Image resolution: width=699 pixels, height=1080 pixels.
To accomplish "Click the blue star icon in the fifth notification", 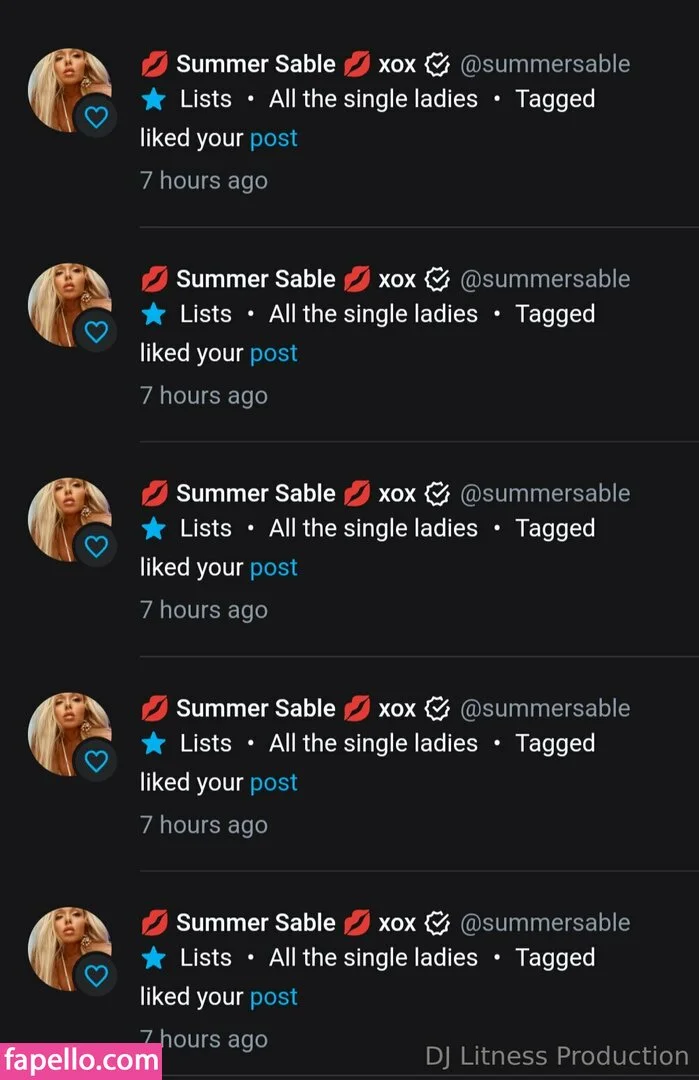I will [x=153, y=958].
